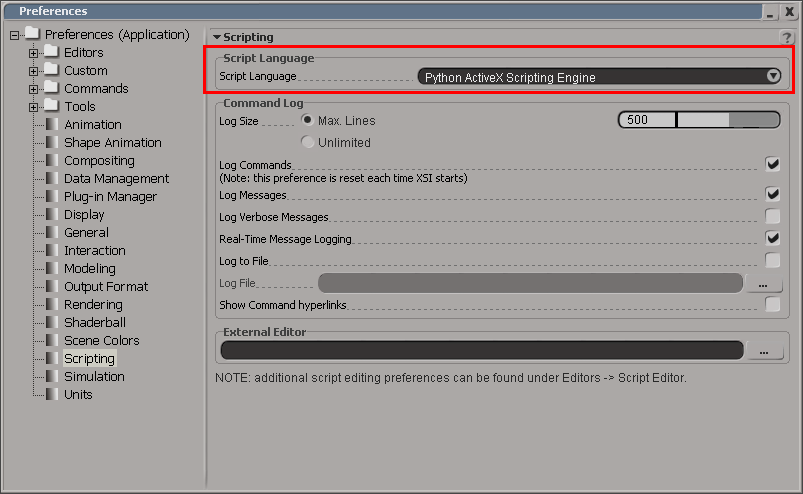Open the Script Language dropdown
The image size is (803, 494).
pos(772,76)
